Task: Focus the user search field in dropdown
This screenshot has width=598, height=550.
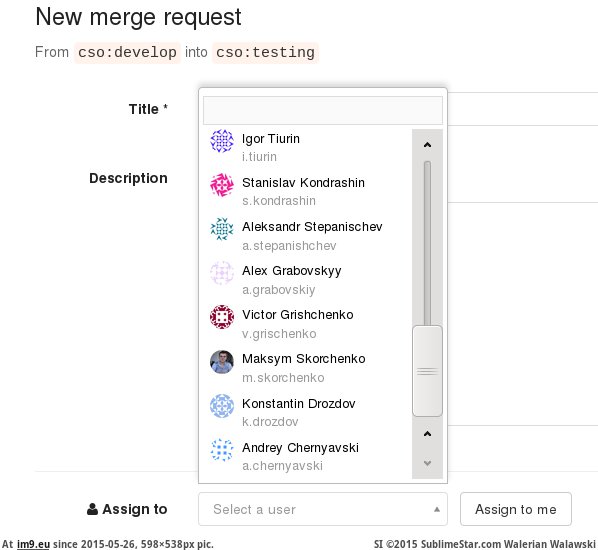Action: [x=323, y=110]
